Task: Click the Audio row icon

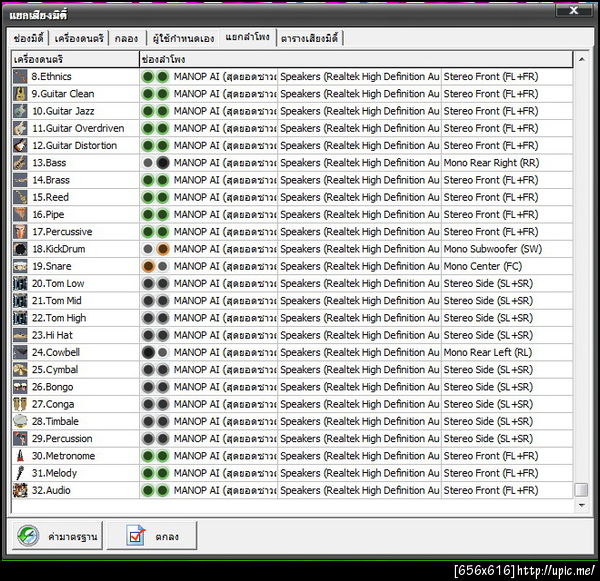Action: coord(20,490)
